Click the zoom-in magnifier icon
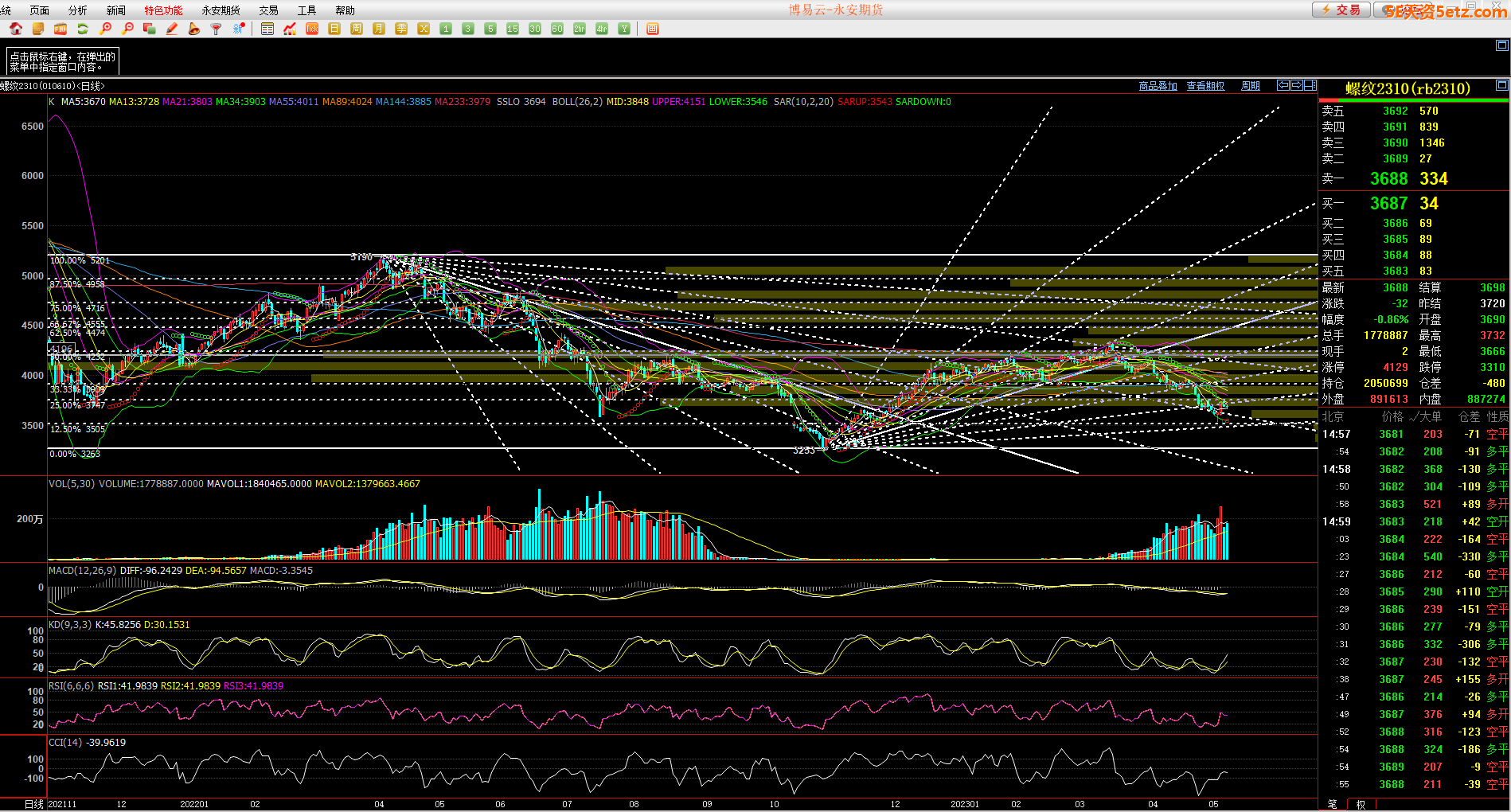 click(x=105, y=29)
